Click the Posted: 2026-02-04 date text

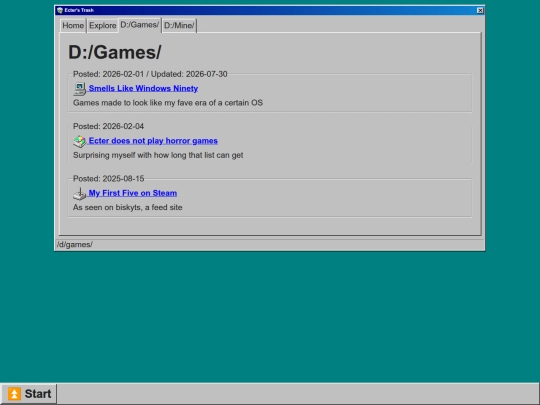(x=108, y=126)
